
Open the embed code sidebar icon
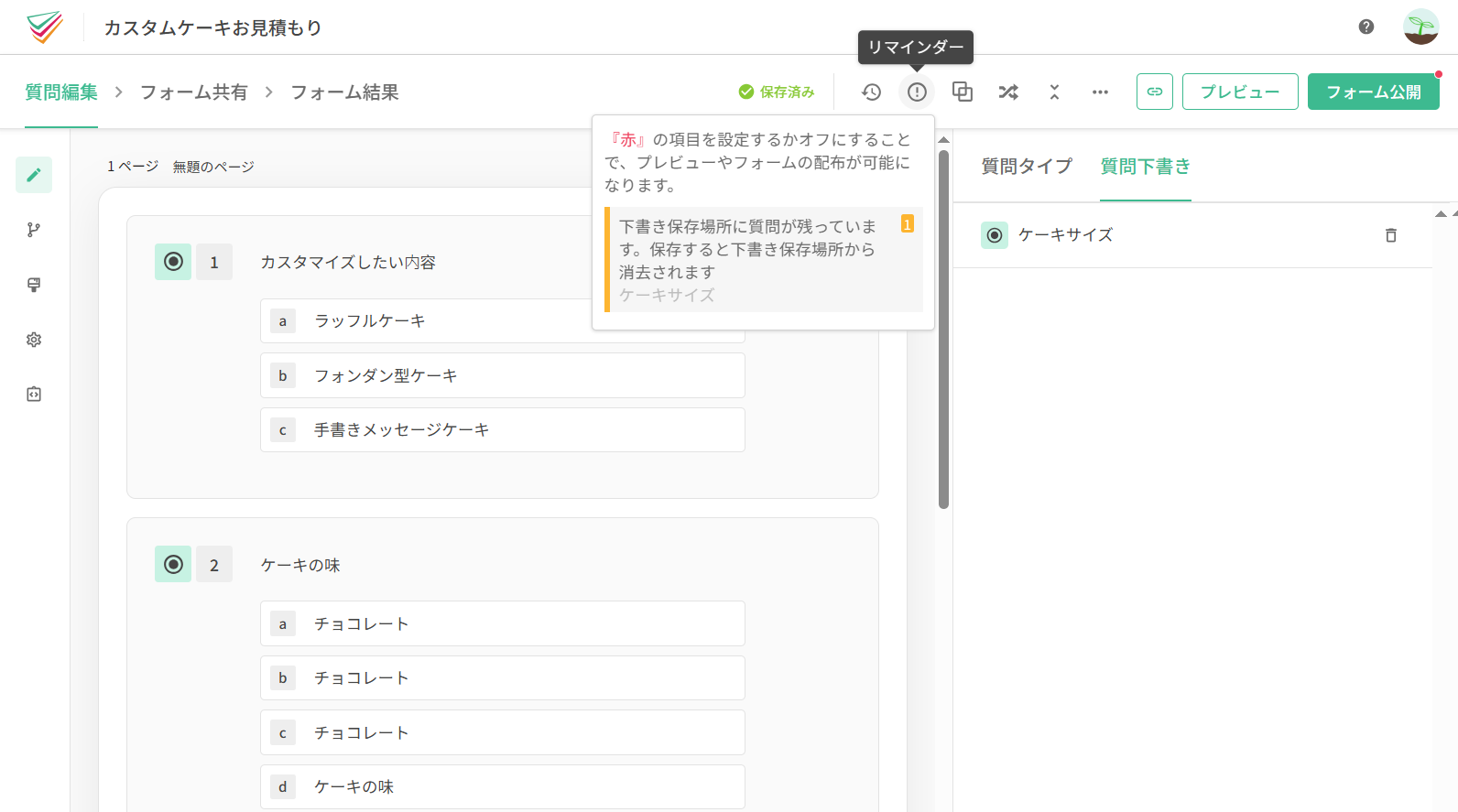click(x=34, y=395)
